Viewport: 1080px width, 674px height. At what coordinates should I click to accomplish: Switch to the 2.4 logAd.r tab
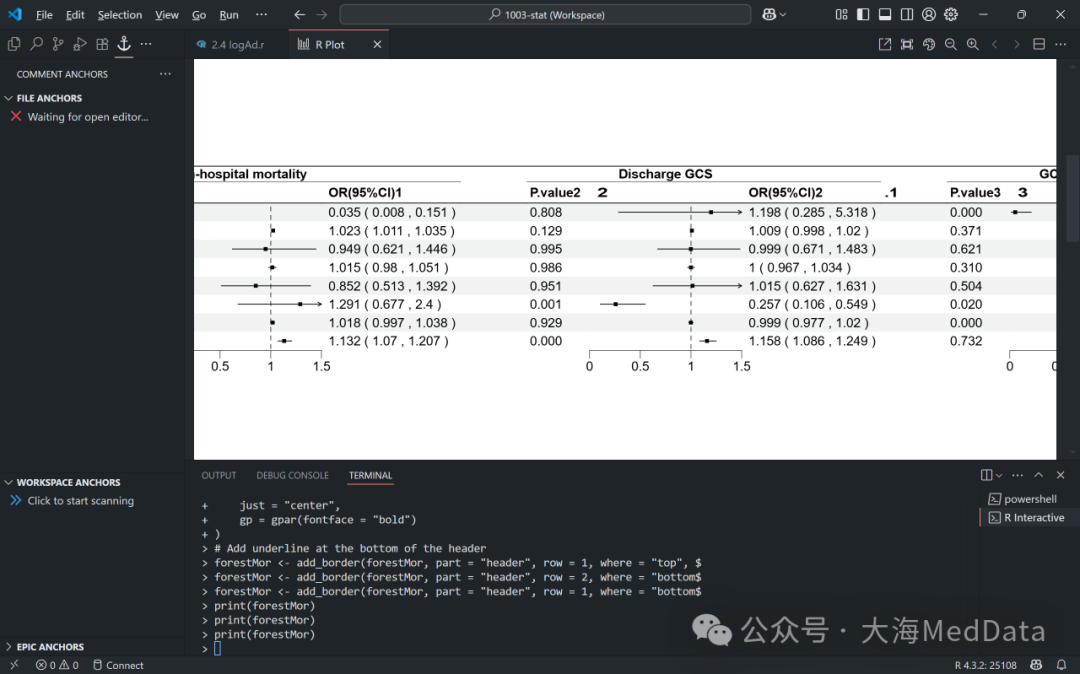(237, 44)
